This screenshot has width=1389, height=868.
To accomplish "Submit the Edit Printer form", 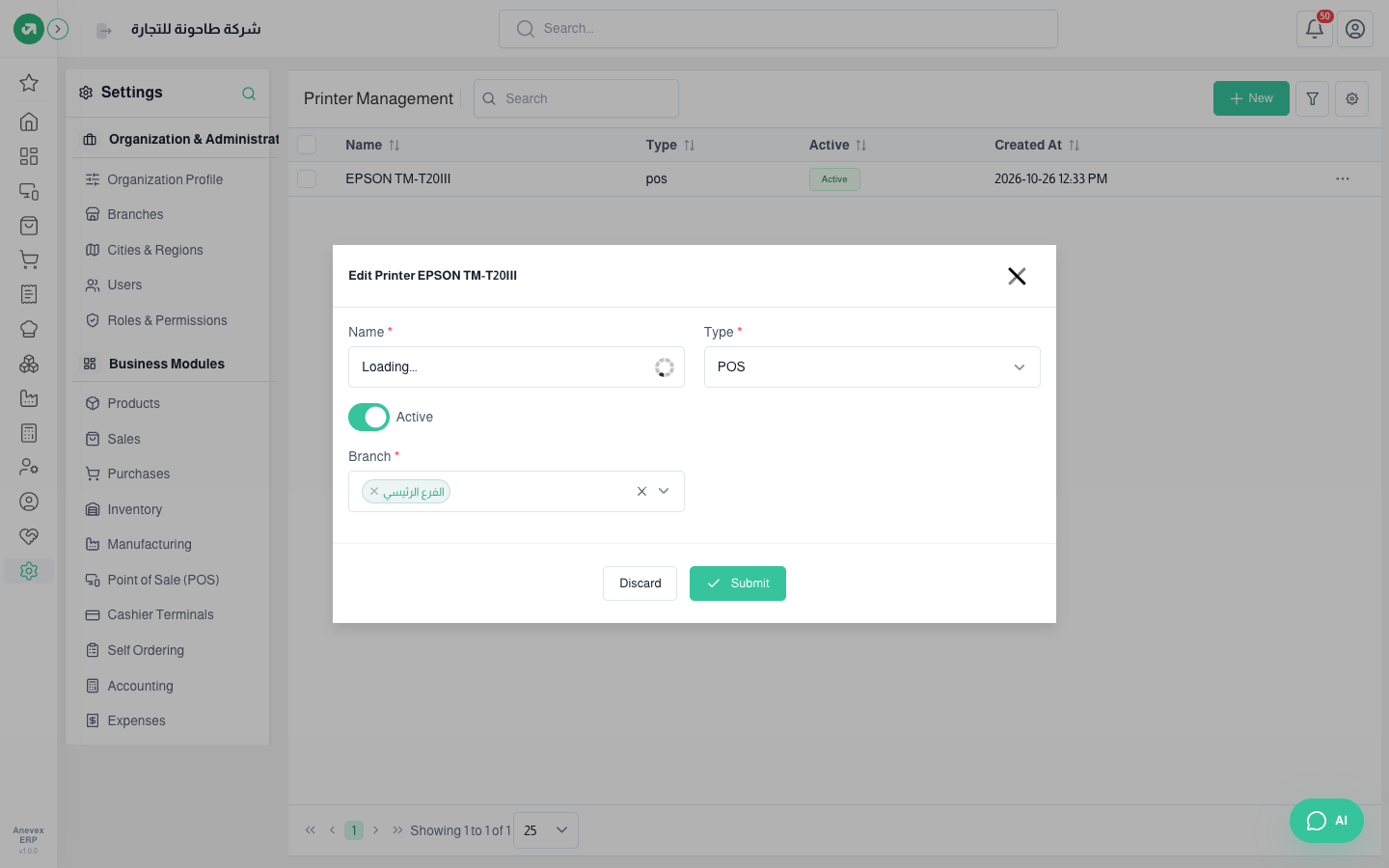I will [x=738, y=583].
